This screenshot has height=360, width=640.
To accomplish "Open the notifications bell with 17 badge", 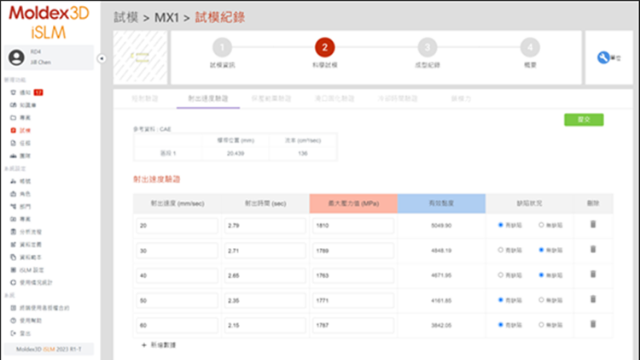I will [x=26, y=93].
